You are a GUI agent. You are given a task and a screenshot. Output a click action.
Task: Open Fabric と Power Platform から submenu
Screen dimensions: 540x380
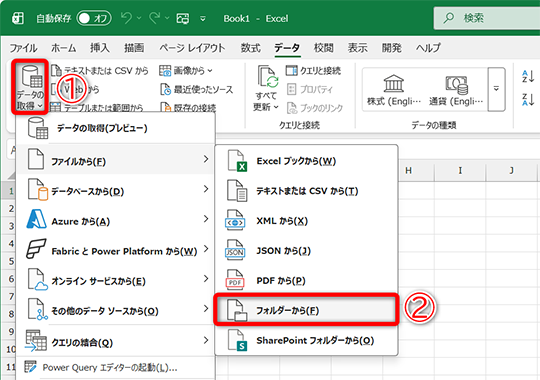coord(115,249)
